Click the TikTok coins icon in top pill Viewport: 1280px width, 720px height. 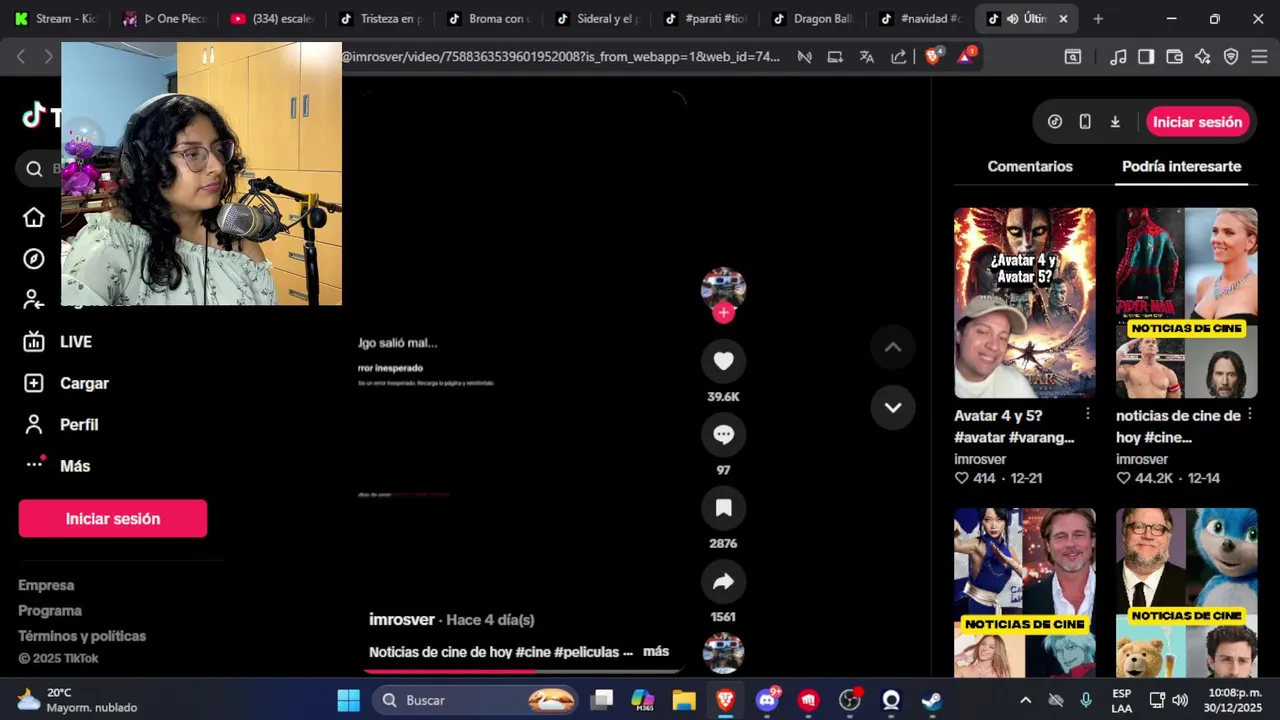coord(1055,122)
